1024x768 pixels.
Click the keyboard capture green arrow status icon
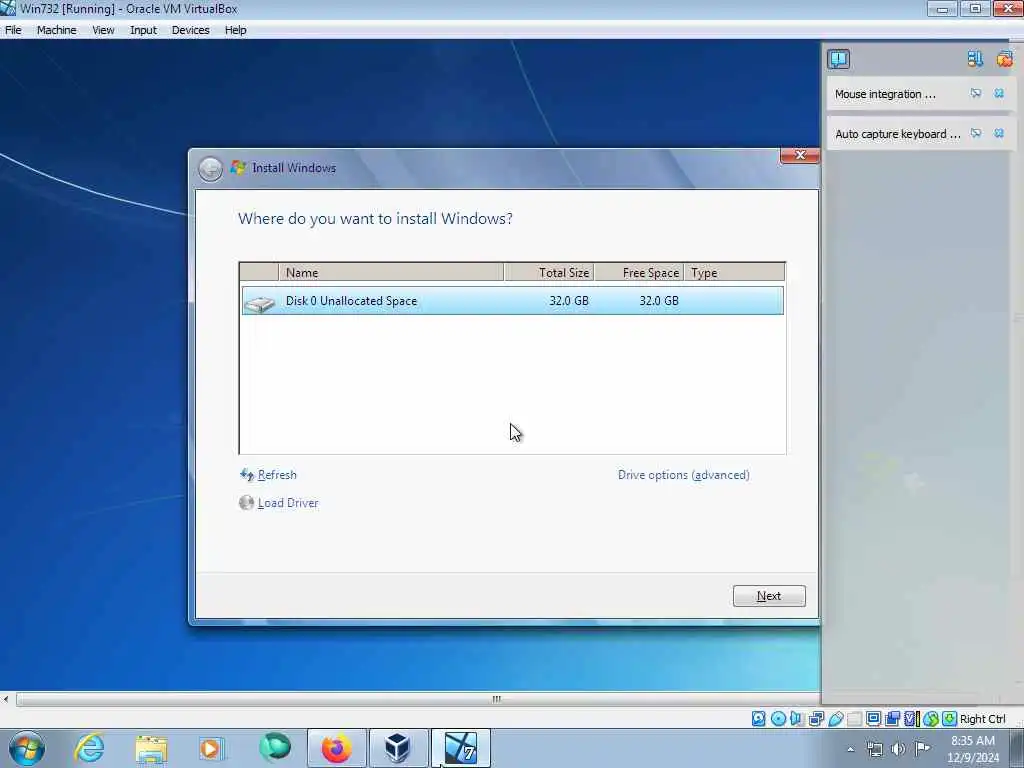(950, 719)
